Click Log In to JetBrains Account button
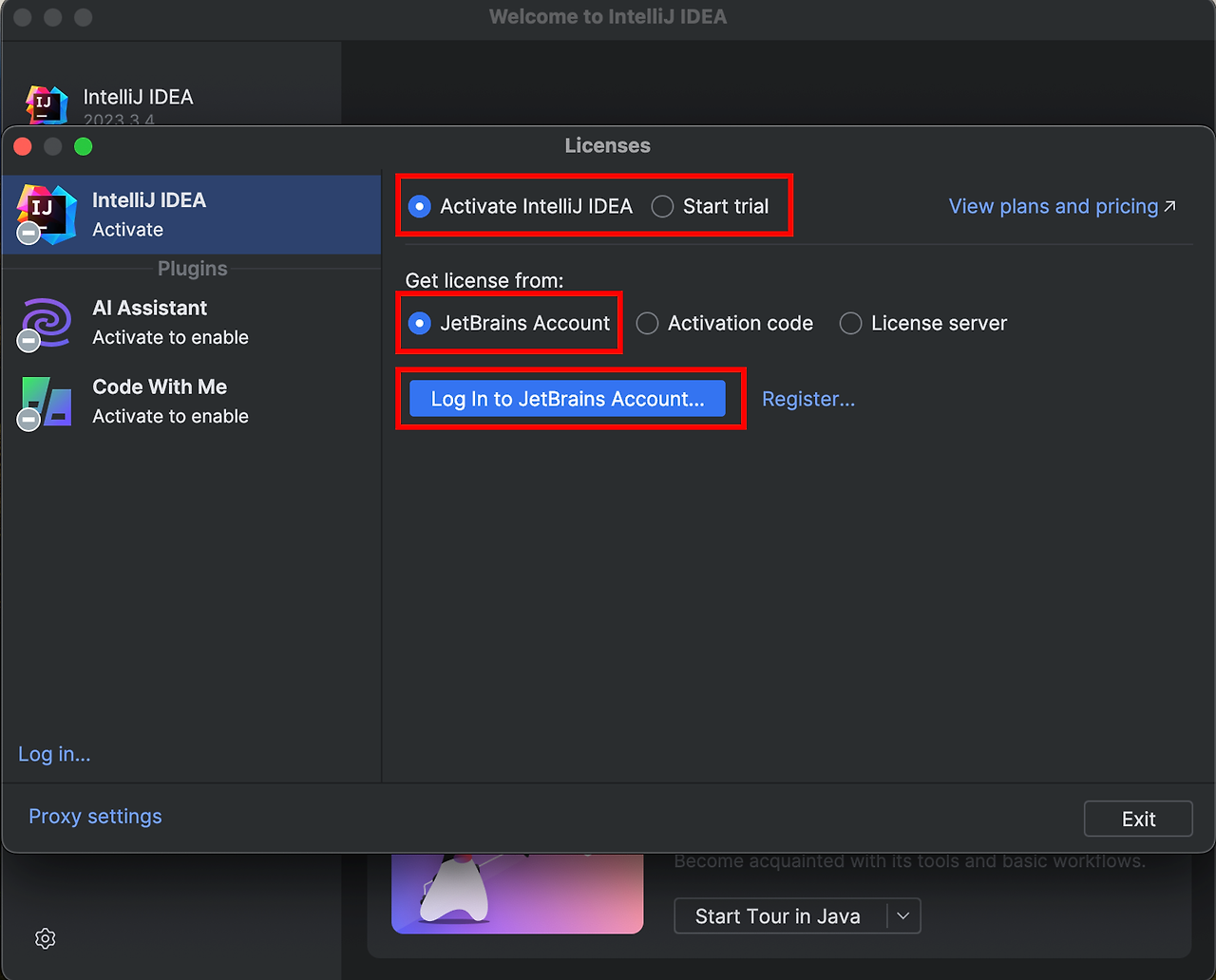This screenshot has height=980, width=1216. click(567, 399)
